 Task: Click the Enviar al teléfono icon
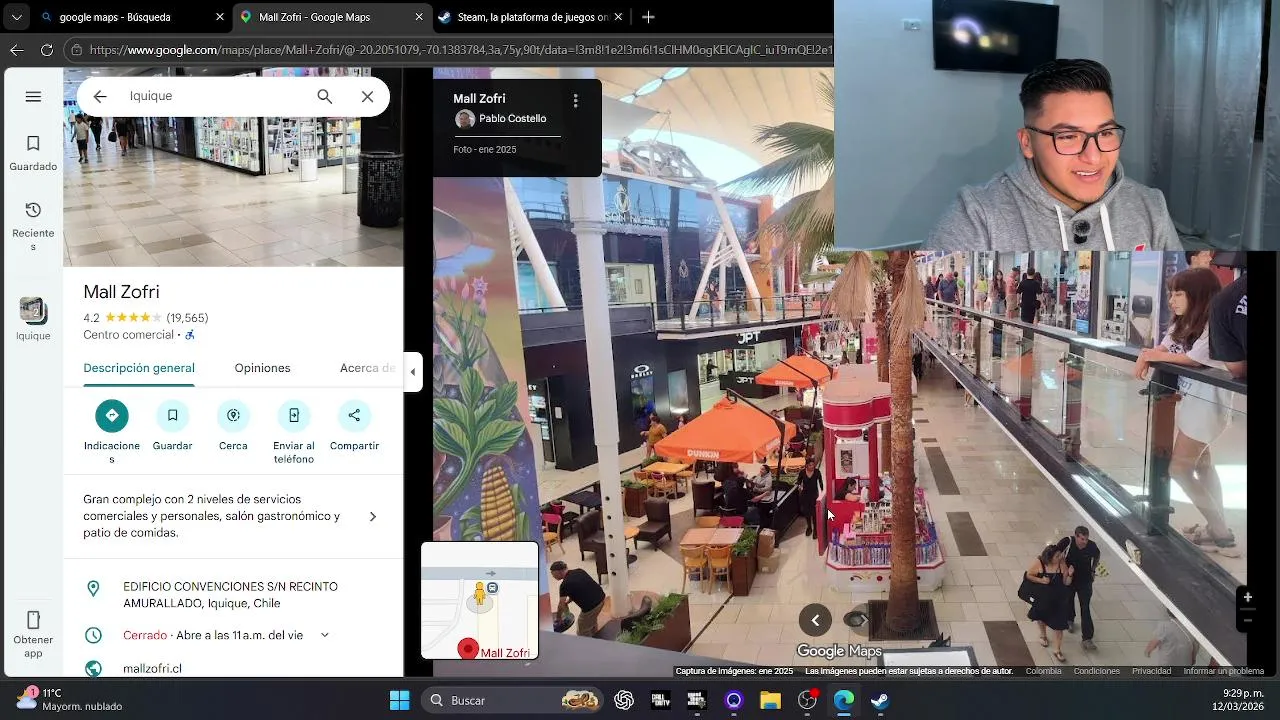(x=294, y=415)
